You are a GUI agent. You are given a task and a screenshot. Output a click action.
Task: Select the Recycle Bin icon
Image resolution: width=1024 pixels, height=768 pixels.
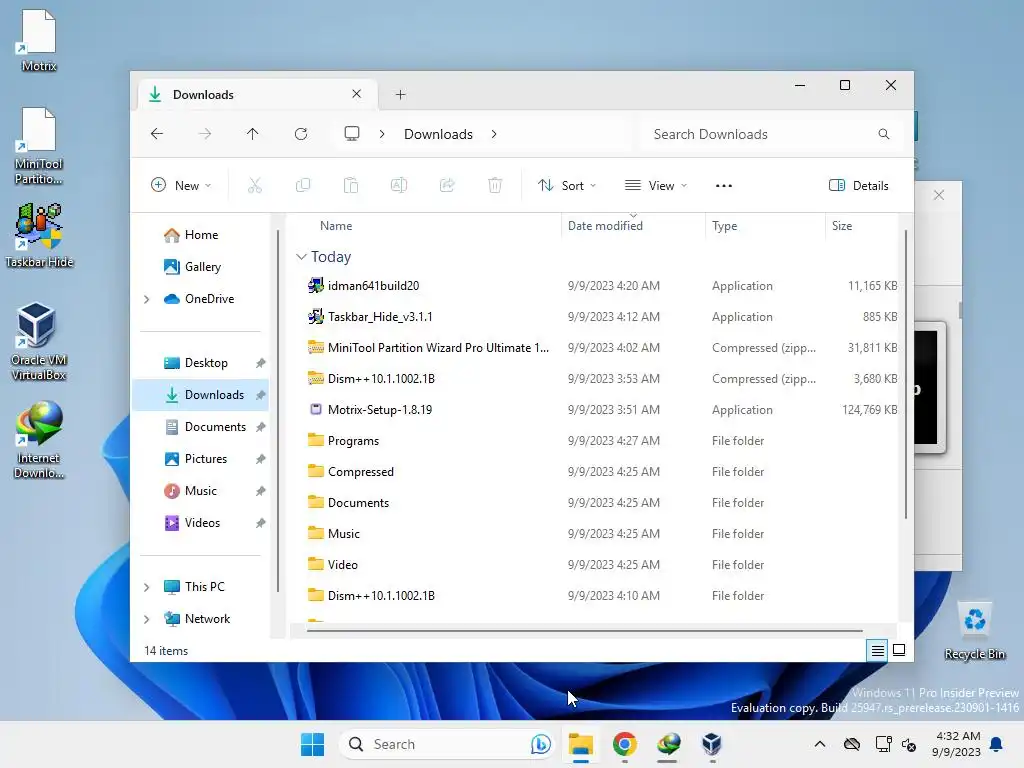click(974, 632)
